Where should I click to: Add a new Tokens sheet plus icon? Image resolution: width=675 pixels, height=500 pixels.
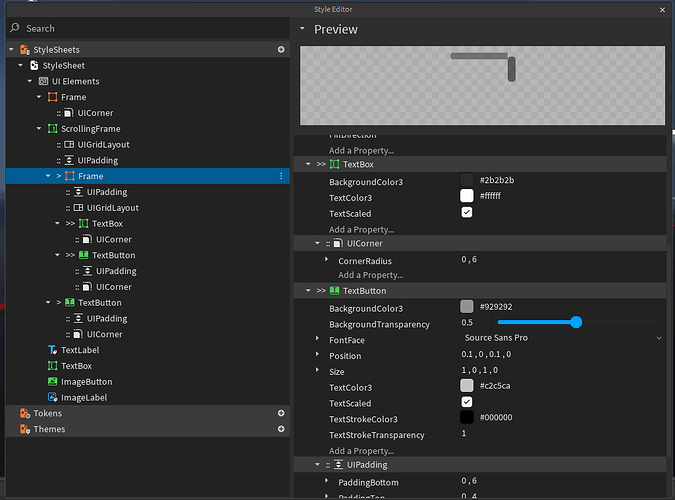point(281,413)
